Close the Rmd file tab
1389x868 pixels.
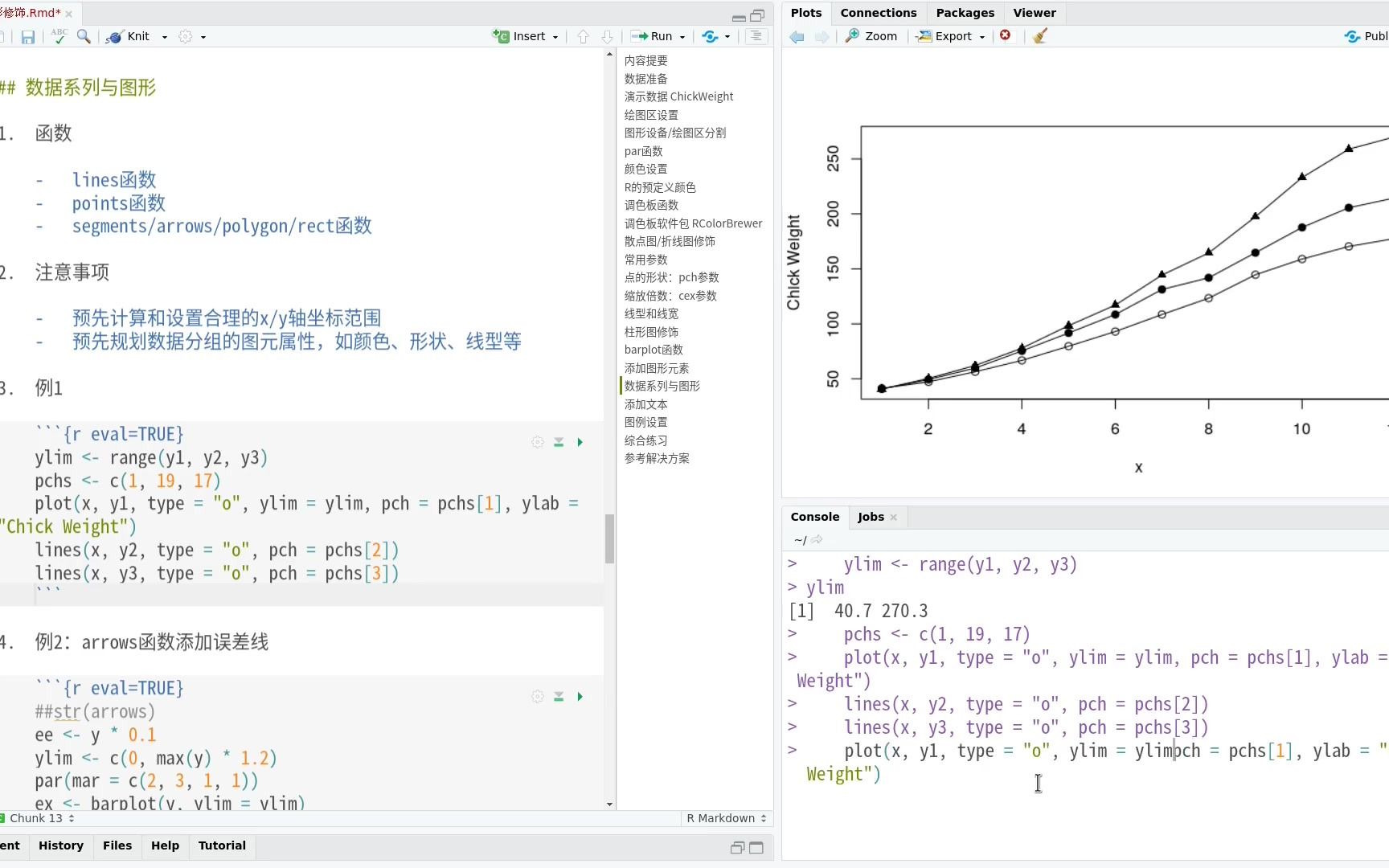tap(69, 14)
